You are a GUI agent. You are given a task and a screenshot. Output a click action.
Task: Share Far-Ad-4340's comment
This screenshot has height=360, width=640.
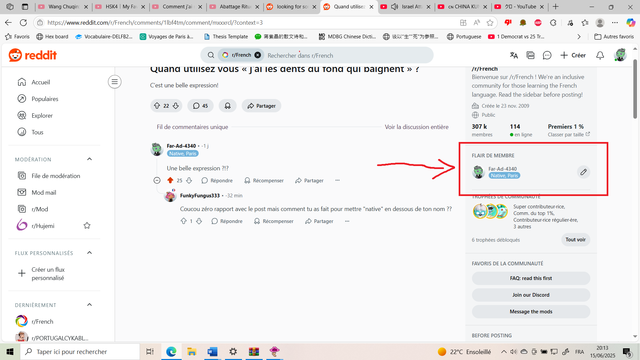[309, 180]
